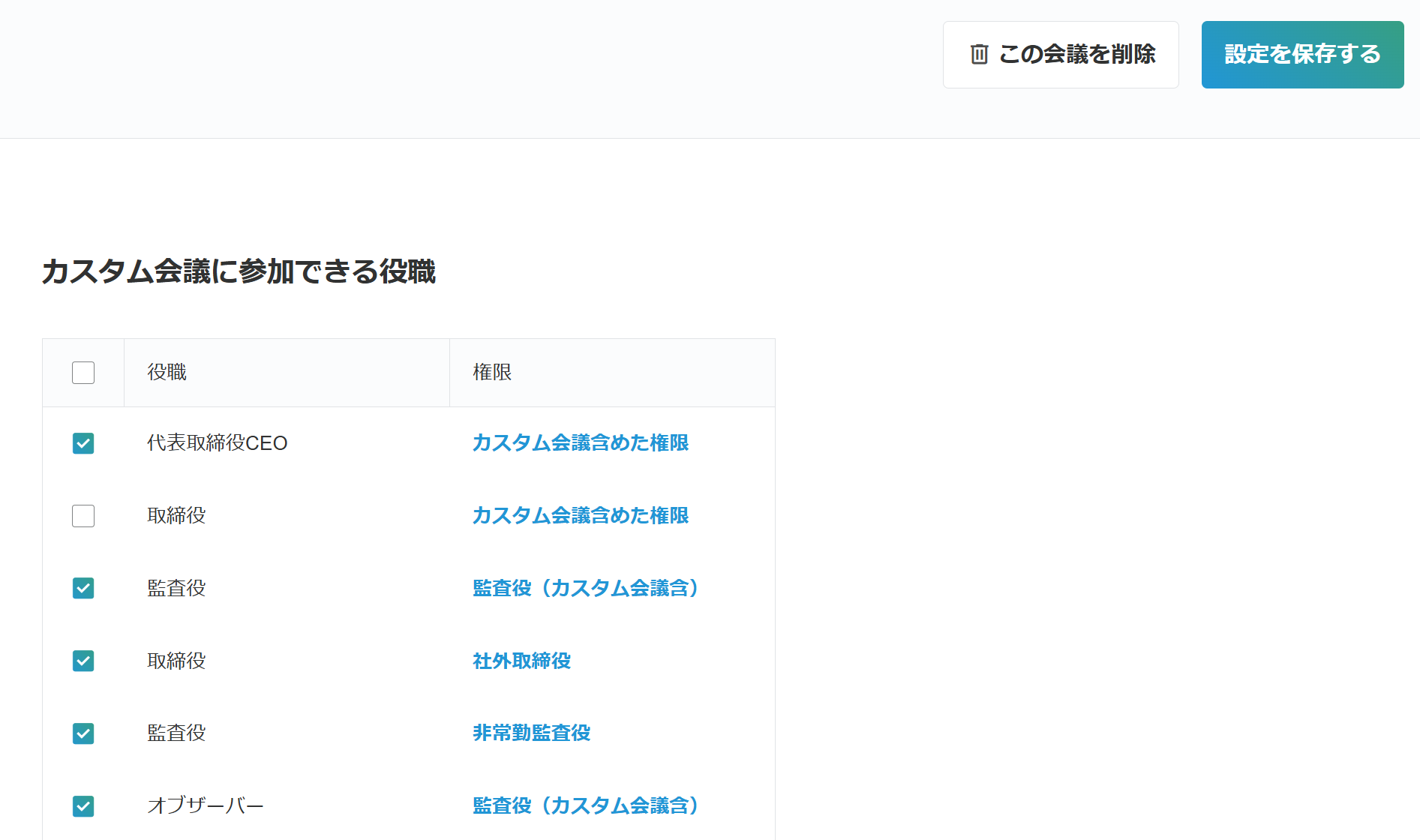Image resolution: width=1420 pixels, height=840 pixels.
Task: Open 監査役（カスタム会議含） link for 監査役
Action: click(586, 588)
